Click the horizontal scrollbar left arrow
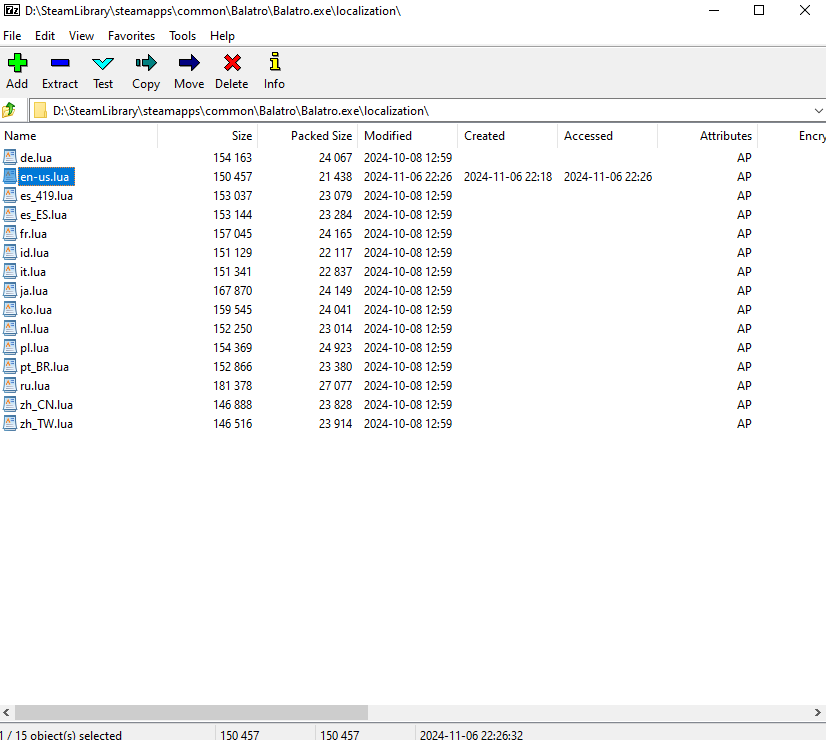The height and width of the screenshot is (740, 826). [6, 712]
